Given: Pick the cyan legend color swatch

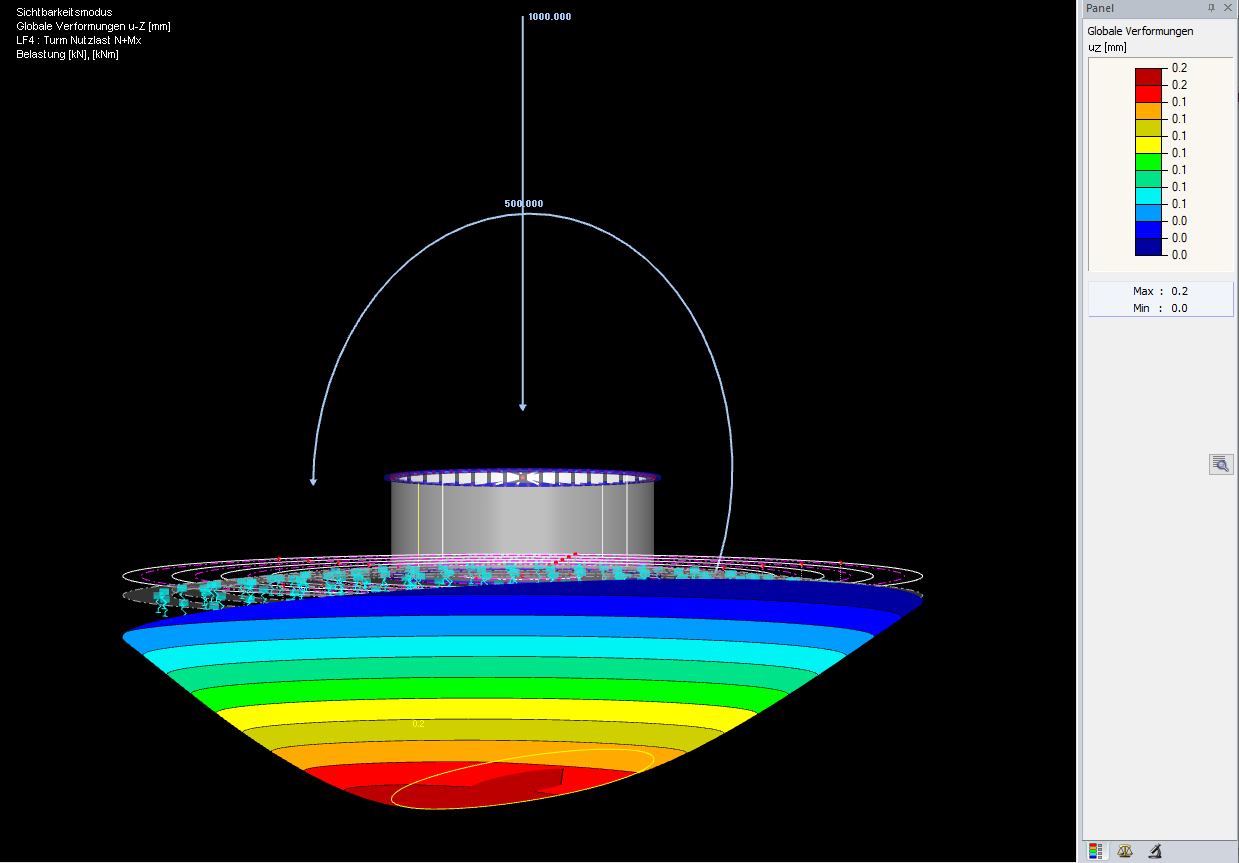Looking at the screenshot, I should (1148, 196).
